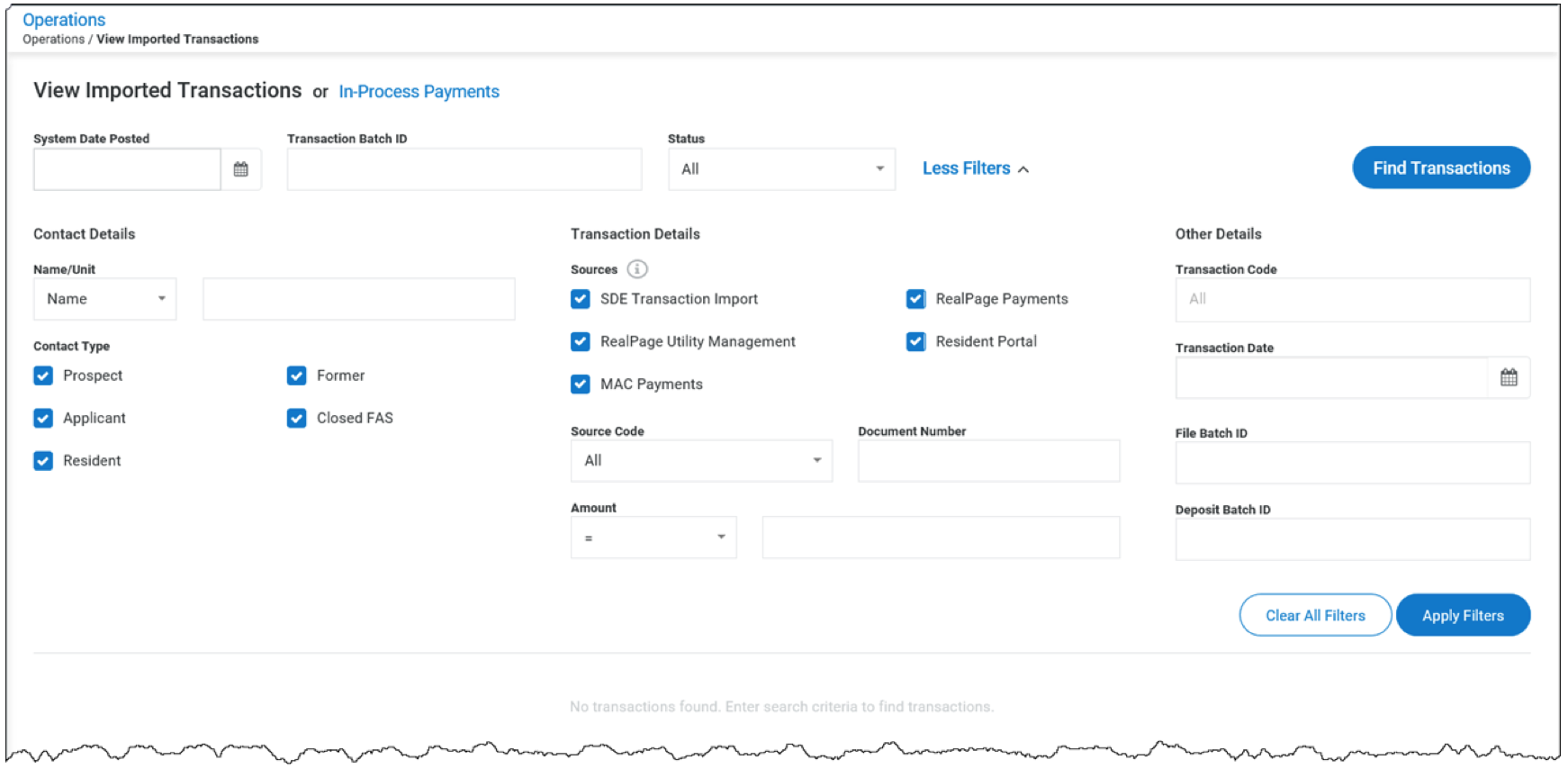Click the Apply Filters button
Image resolution: width=1568 pixels, height=769 pixels.
(1462, 615)
